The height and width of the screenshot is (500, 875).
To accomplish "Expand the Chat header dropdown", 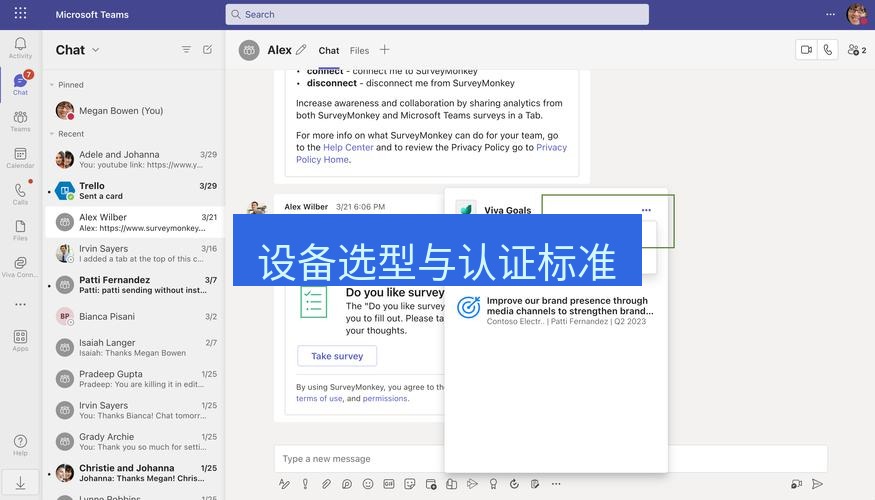I will point(96,50).
